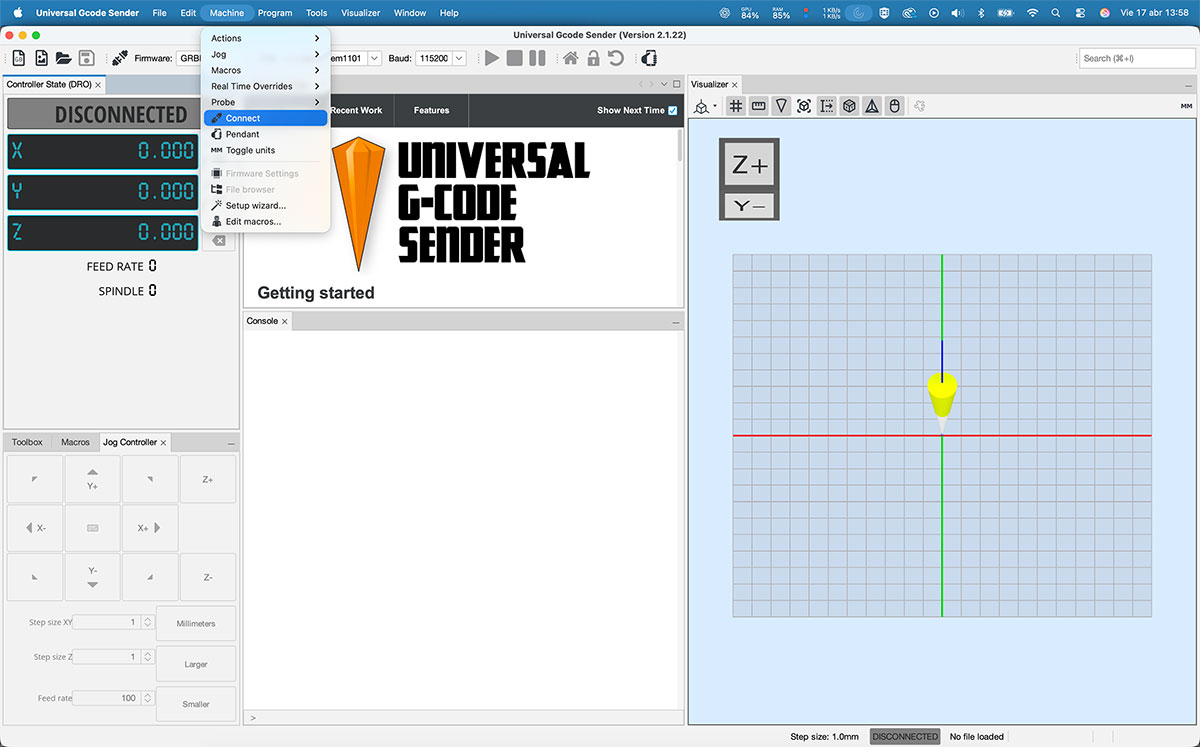Expand the Jog submenu
Image resolution: width=1200 pixels, height=747 pixels.
tap(265, 54)
